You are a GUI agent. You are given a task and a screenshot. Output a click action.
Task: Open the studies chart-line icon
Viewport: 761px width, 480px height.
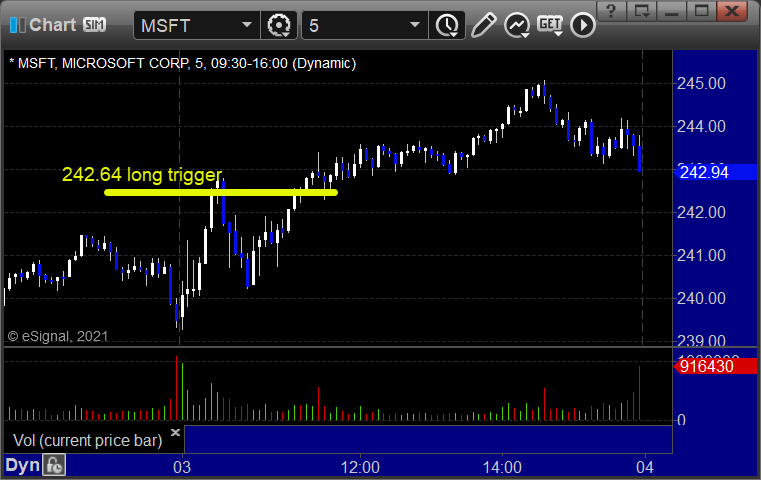click(x=516, y=25)
